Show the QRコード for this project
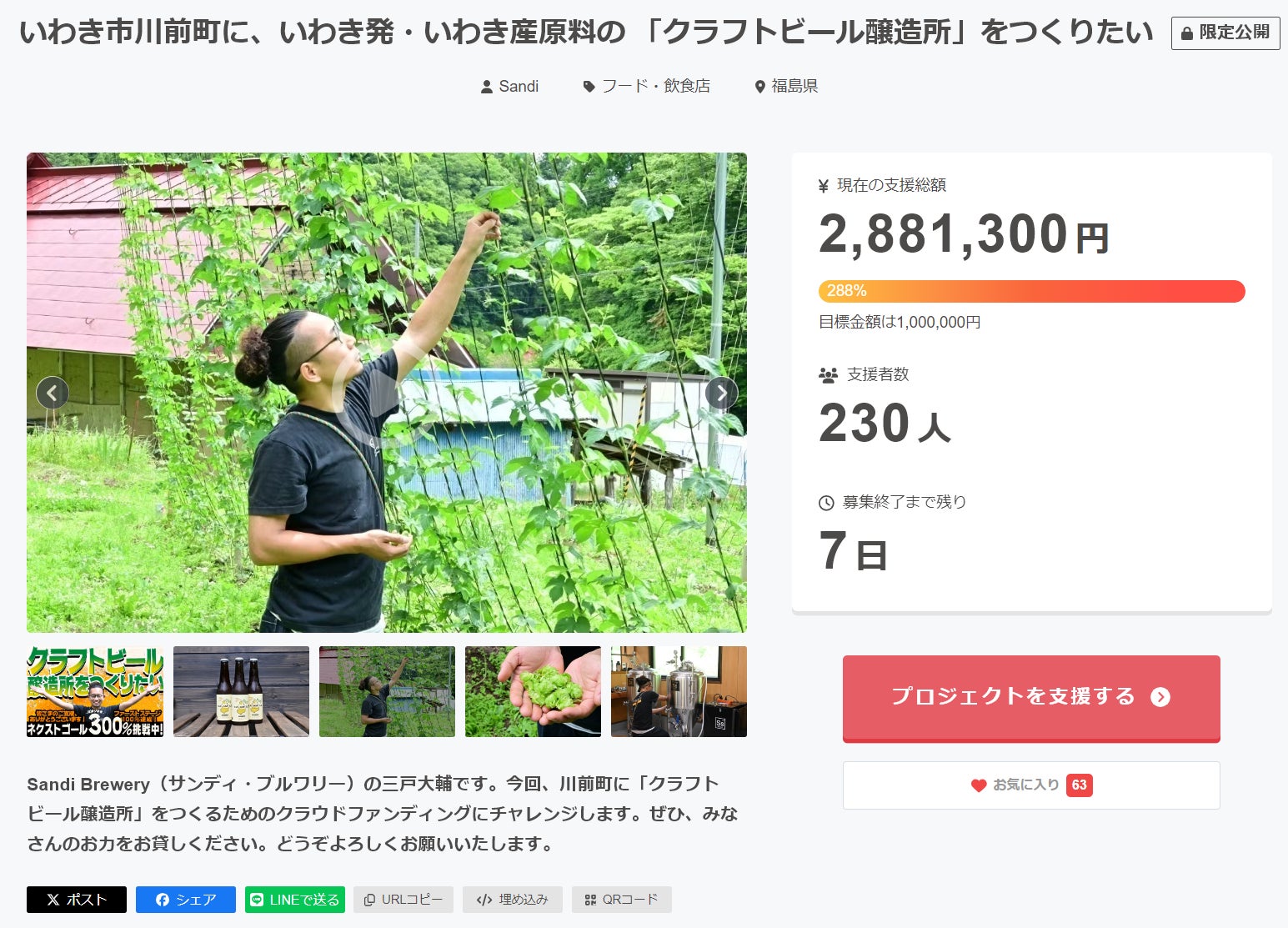Viewport: 1288px width, 928px height. click(x=622, y=900)
